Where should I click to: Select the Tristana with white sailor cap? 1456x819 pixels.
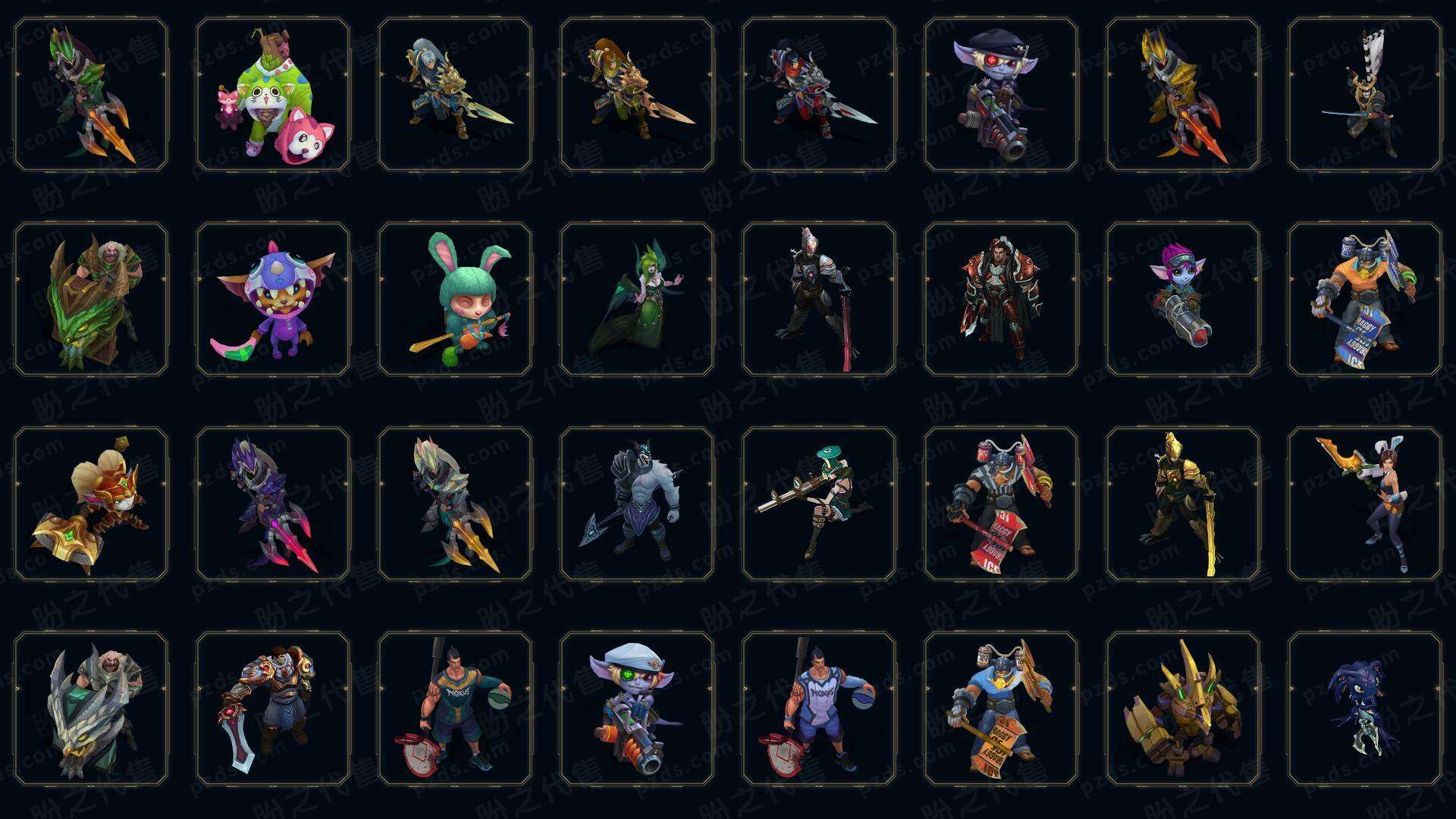coord(637,709)
